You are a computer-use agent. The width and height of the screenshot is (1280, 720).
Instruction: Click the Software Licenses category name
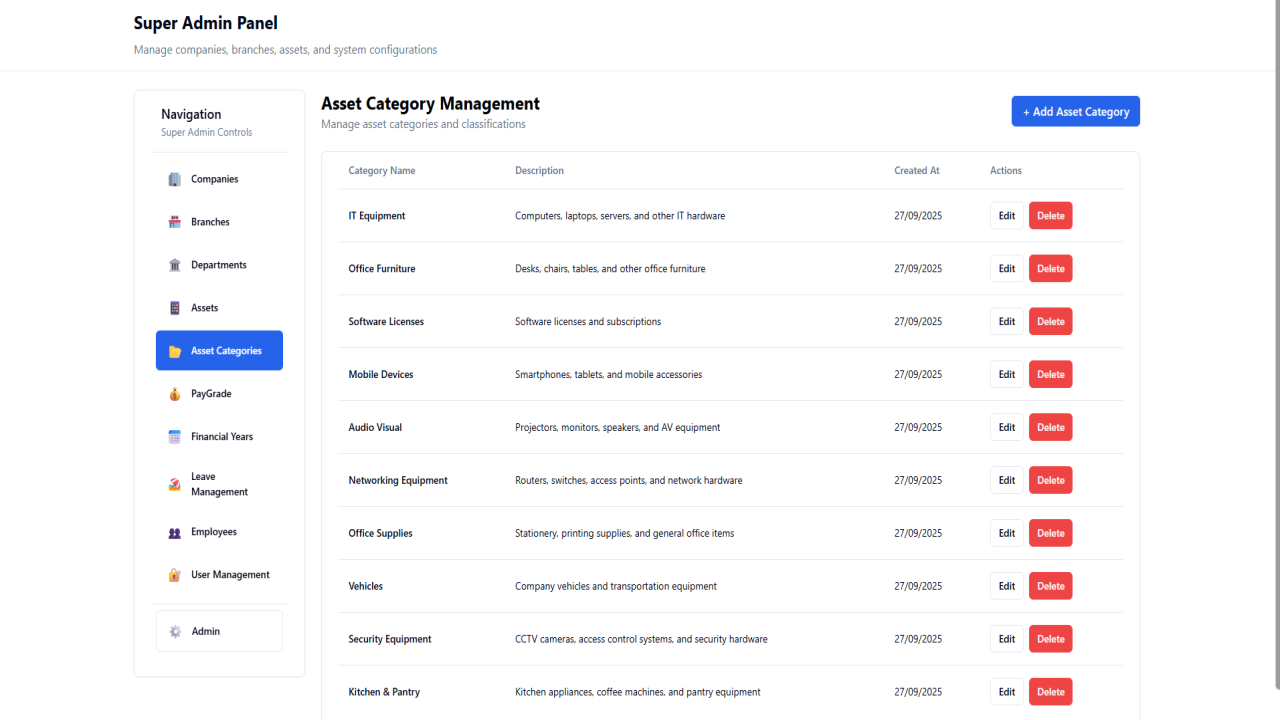point(386,322)
